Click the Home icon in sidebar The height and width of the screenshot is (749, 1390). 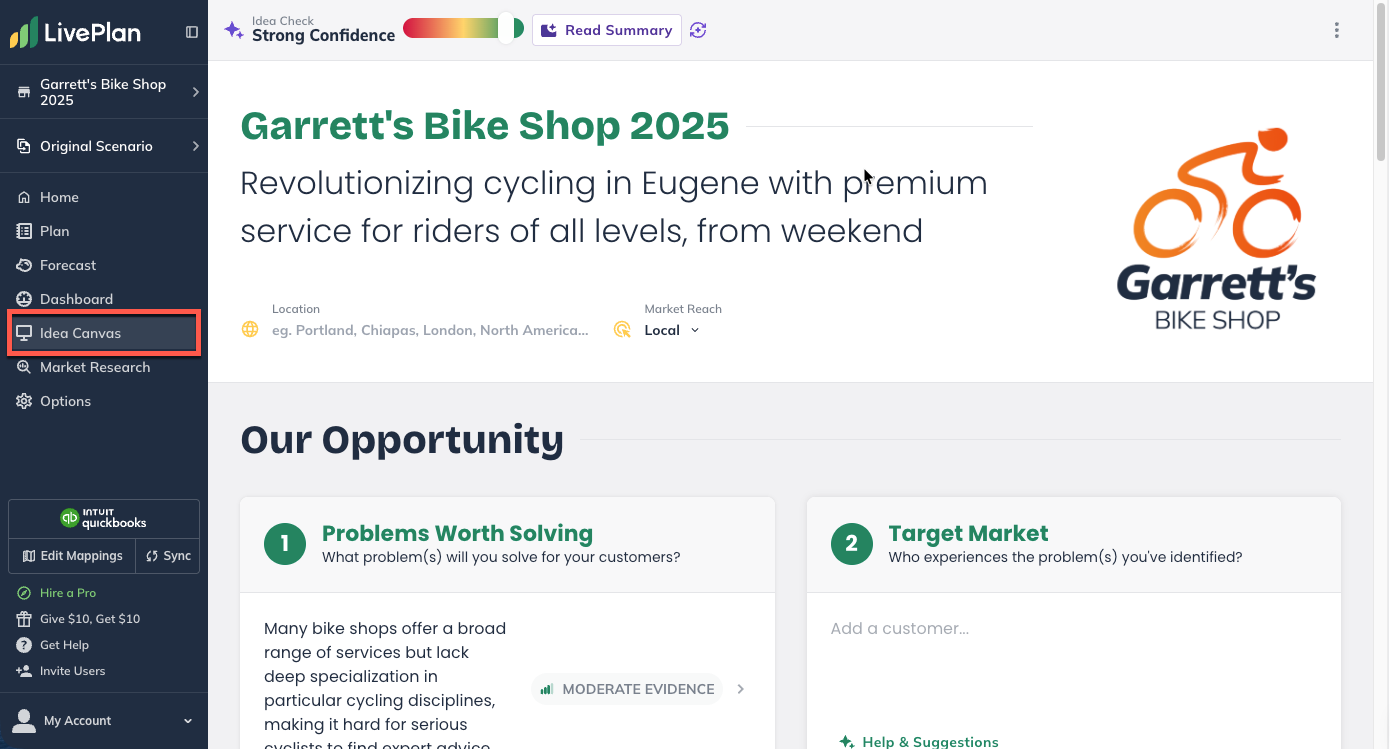click(x=24, y=197)
